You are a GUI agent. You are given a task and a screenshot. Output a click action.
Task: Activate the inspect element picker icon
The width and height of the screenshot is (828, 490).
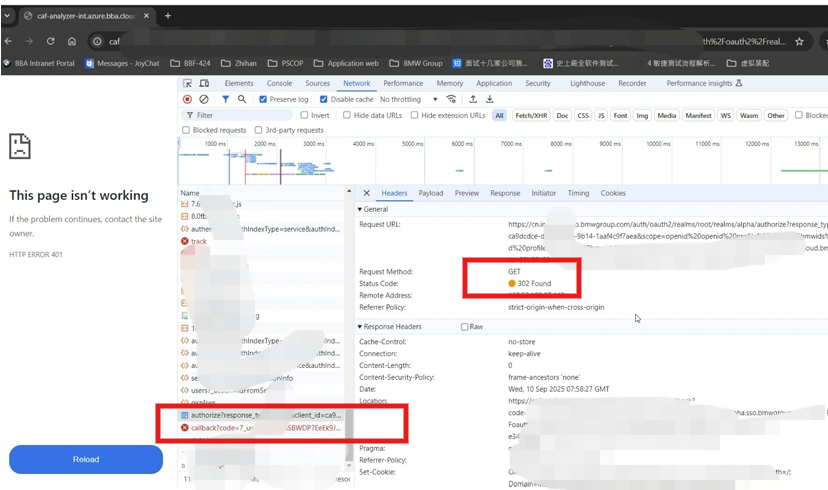[x=187, y=84]
